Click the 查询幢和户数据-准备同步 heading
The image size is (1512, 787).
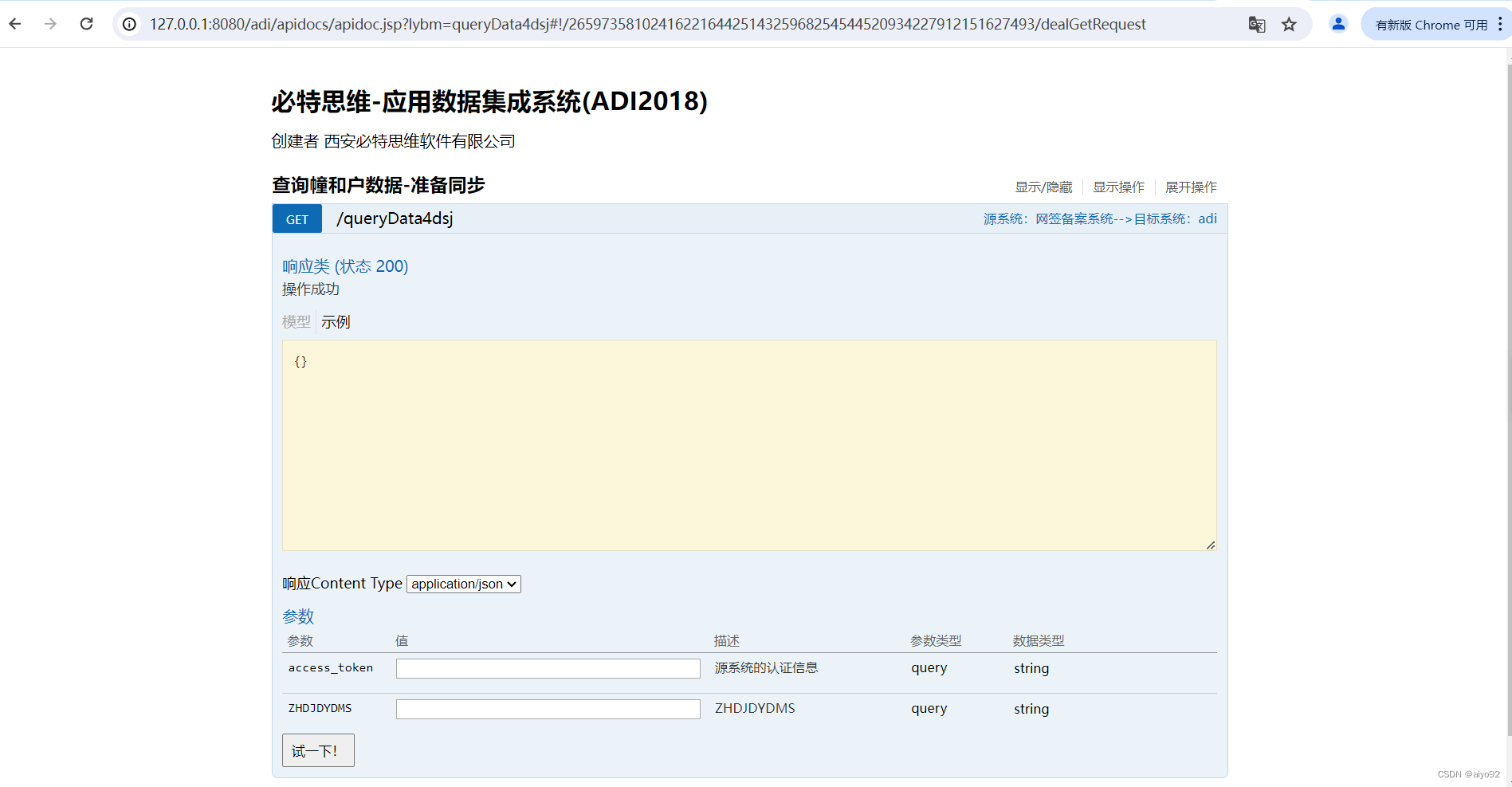[379, 185]
